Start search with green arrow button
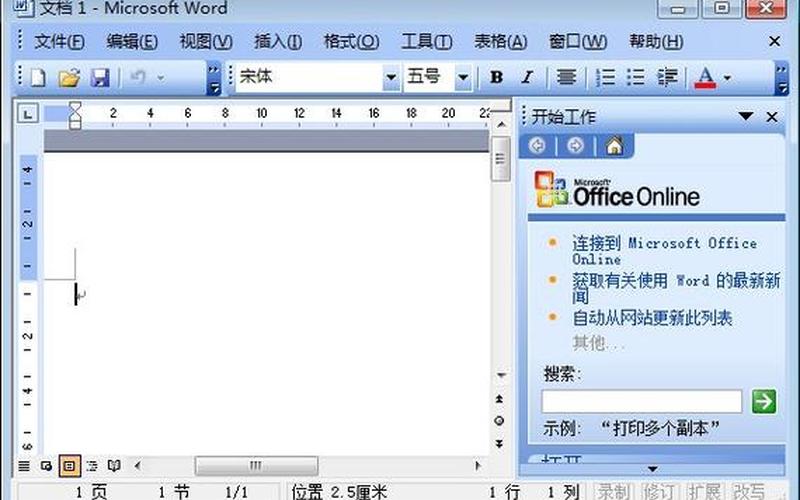The height and width of the screenshot is (500, 800). 764,401
